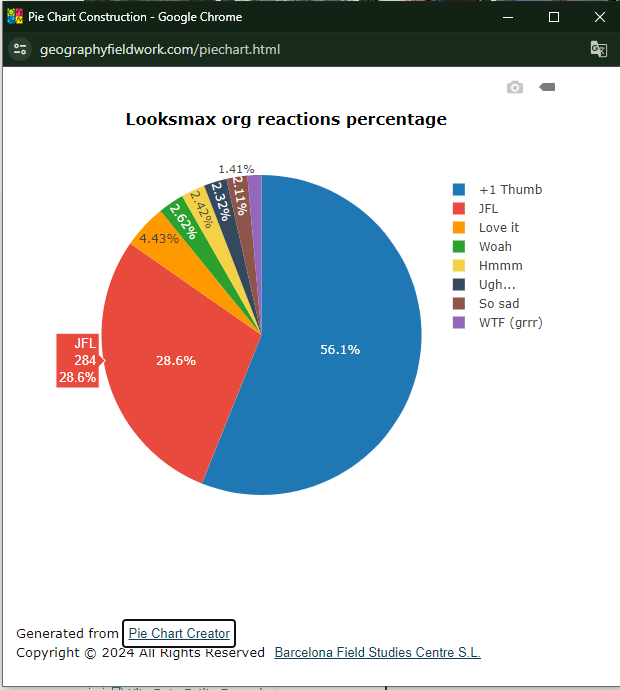Click the URL in the address bar
This screenshot has width=620, height=690.
[160, 49]
